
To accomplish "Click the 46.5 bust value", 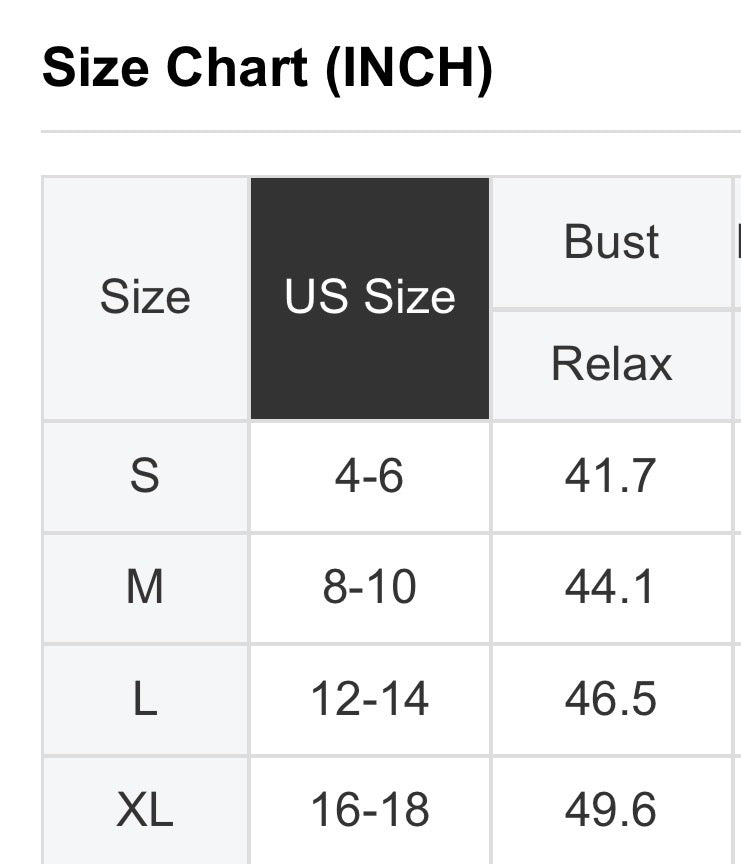I will click(x=611, y=699).
